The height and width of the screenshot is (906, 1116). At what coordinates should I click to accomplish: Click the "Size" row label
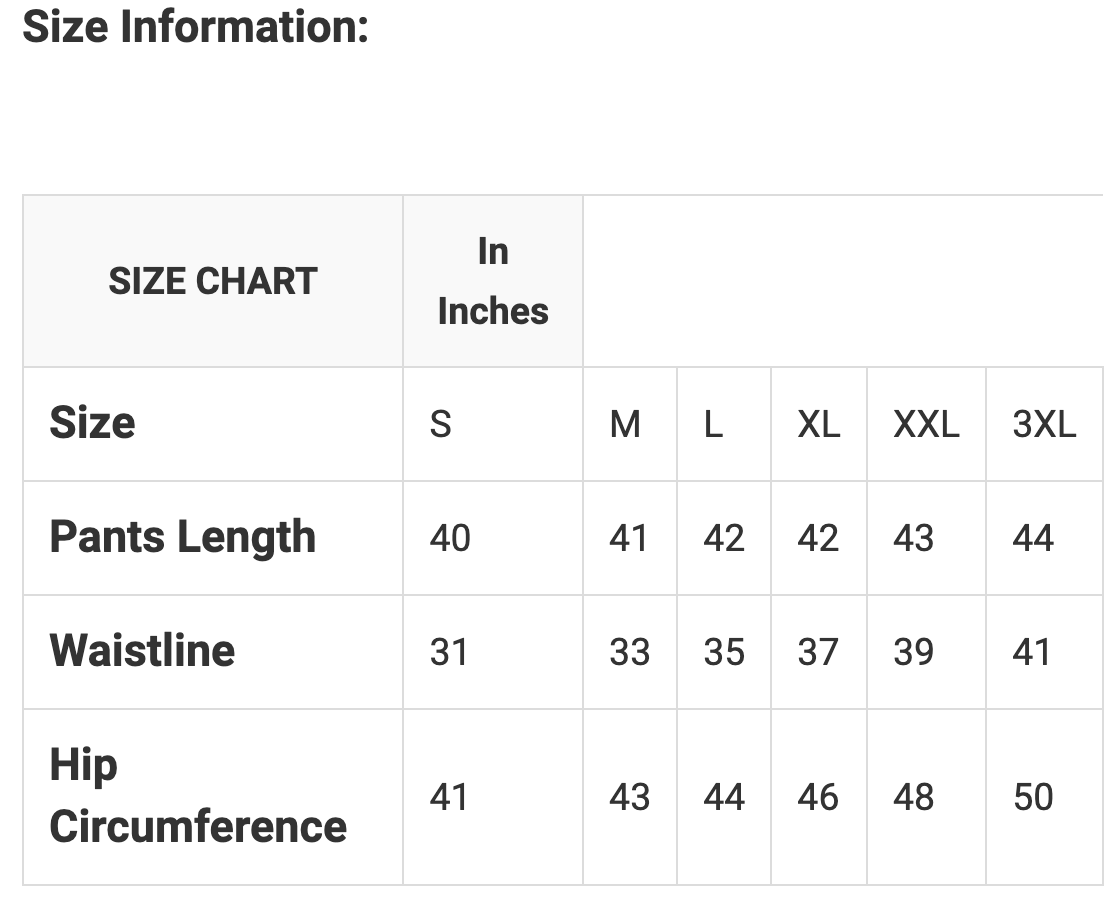tap(92, 423)
